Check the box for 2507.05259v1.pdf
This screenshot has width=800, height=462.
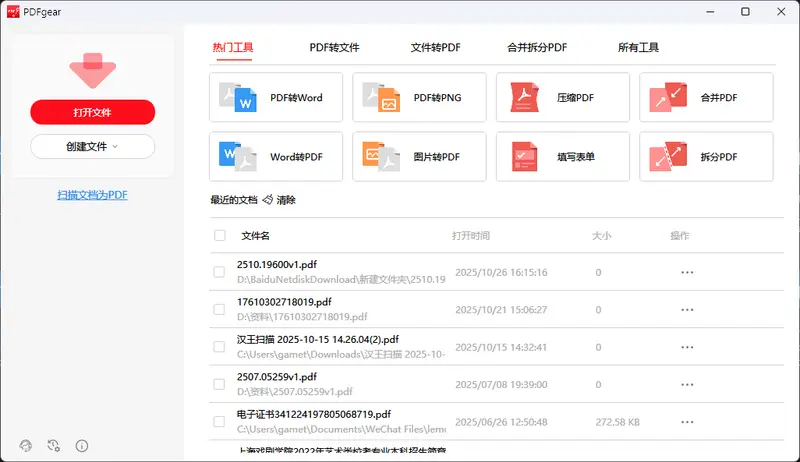click(x=219, y=384)
